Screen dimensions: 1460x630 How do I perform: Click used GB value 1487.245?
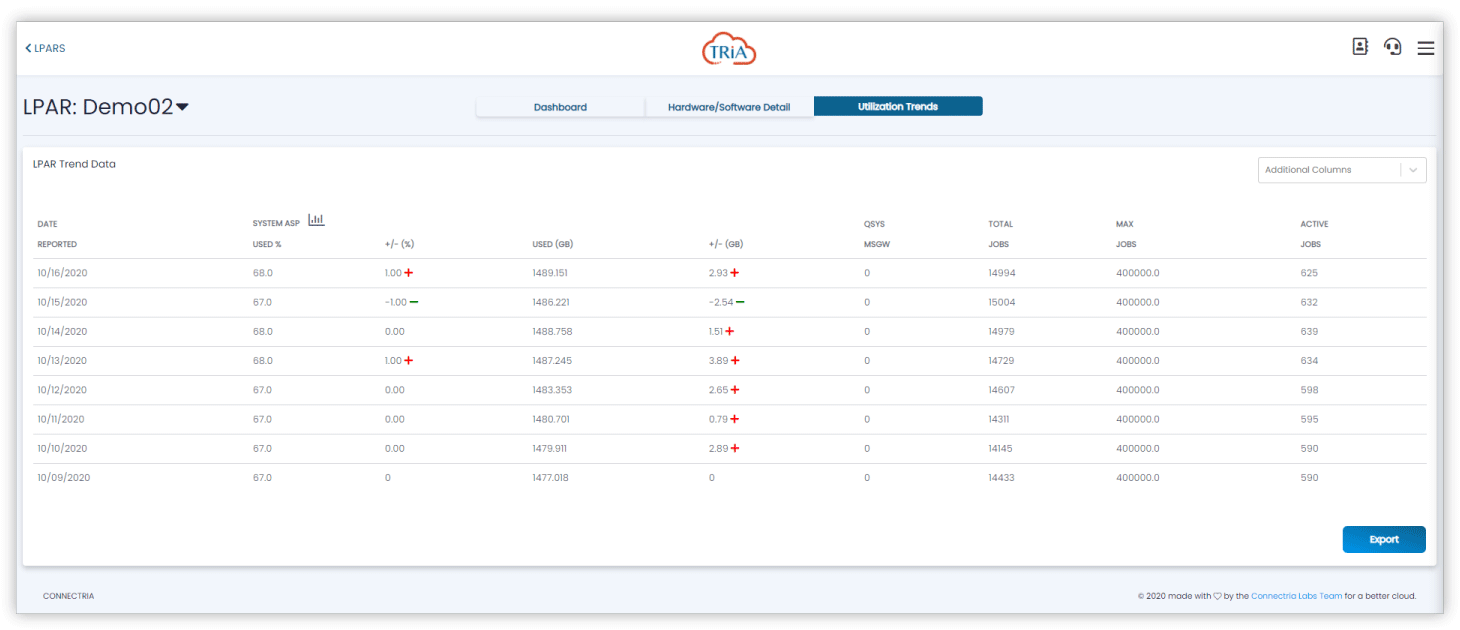tap(552, 360)
